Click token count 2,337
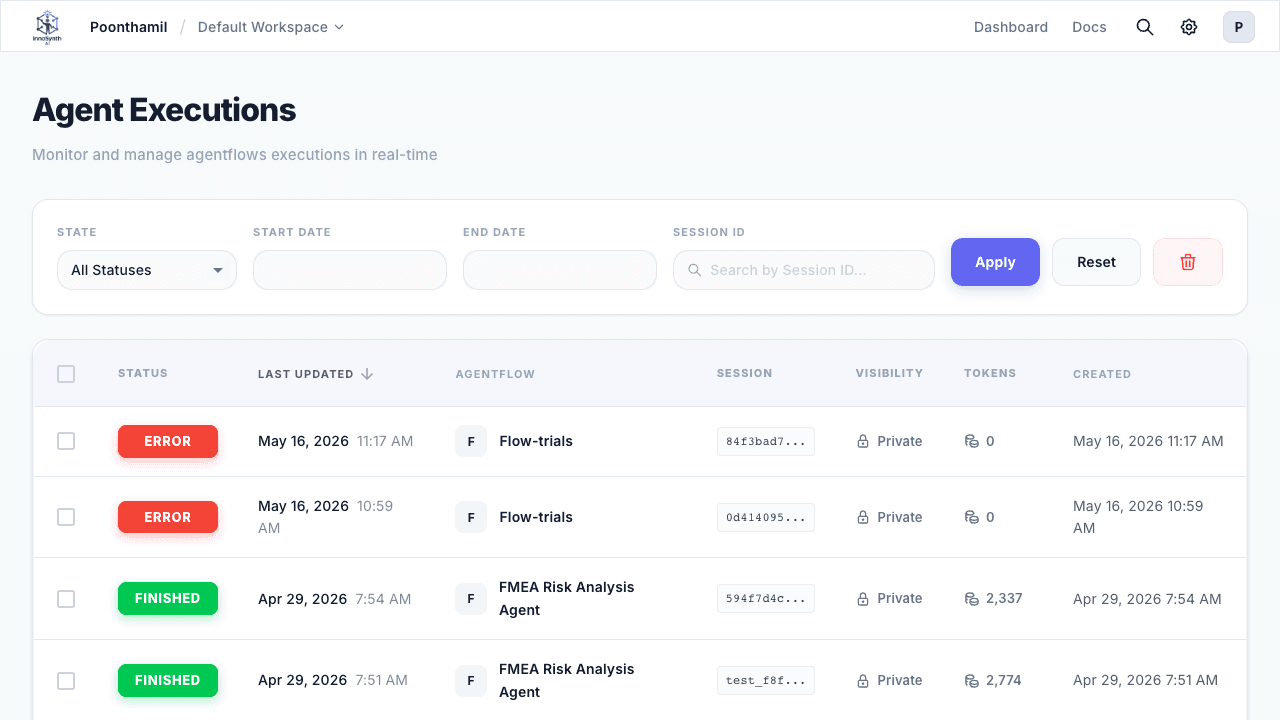 click(1004, 599)
